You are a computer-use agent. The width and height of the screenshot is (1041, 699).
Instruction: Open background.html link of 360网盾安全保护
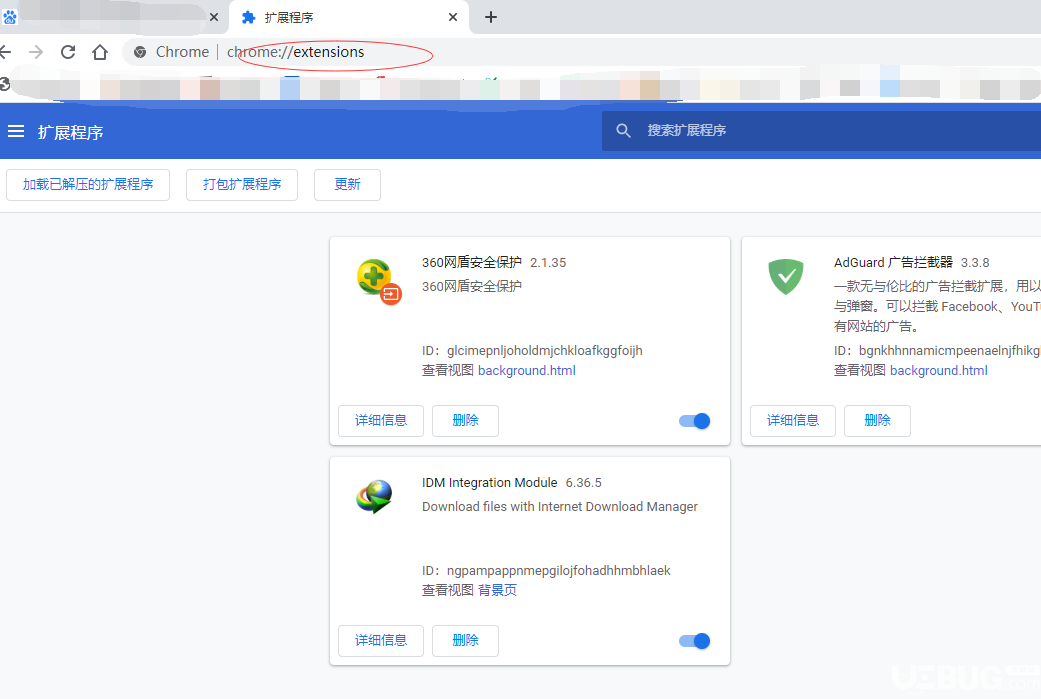526,370
